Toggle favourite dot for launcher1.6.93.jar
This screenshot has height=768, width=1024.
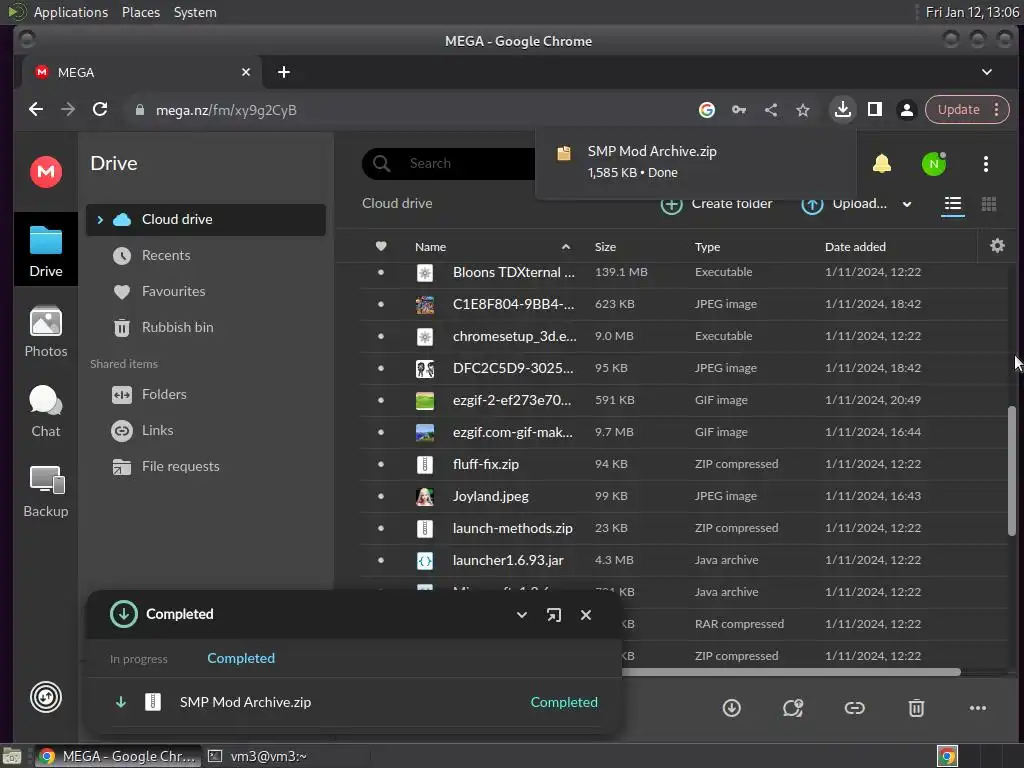point(381,560)
